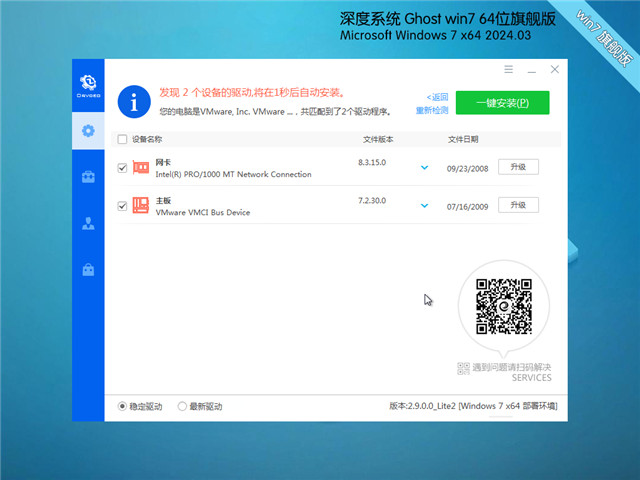Click the red 发现 2 个设备的驱动 message
Image resolution: width=640 pixels, height=480 pixels.
click(x=252, y=93)
